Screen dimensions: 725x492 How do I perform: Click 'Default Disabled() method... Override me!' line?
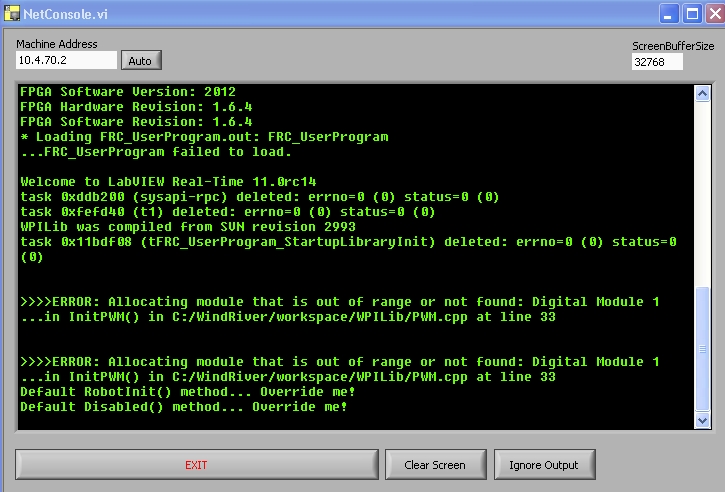click(184, 407)
